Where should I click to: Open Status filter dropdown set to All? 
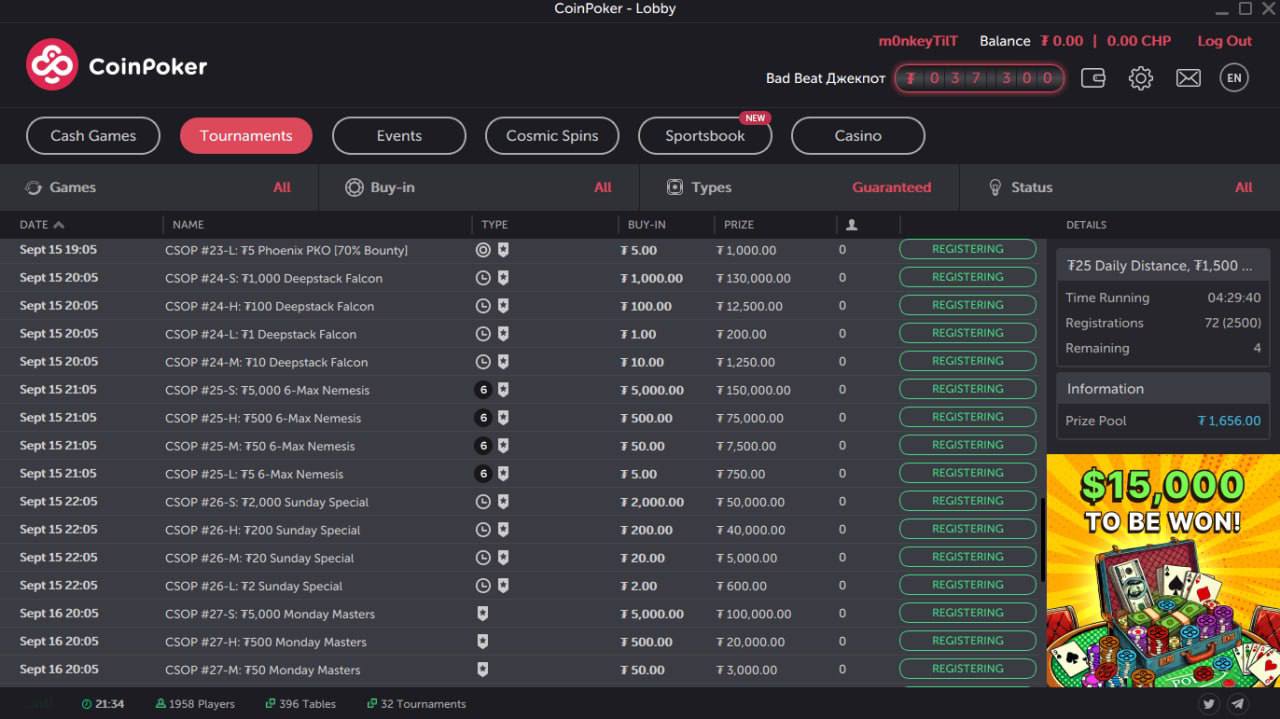[x=1120, y=187]
